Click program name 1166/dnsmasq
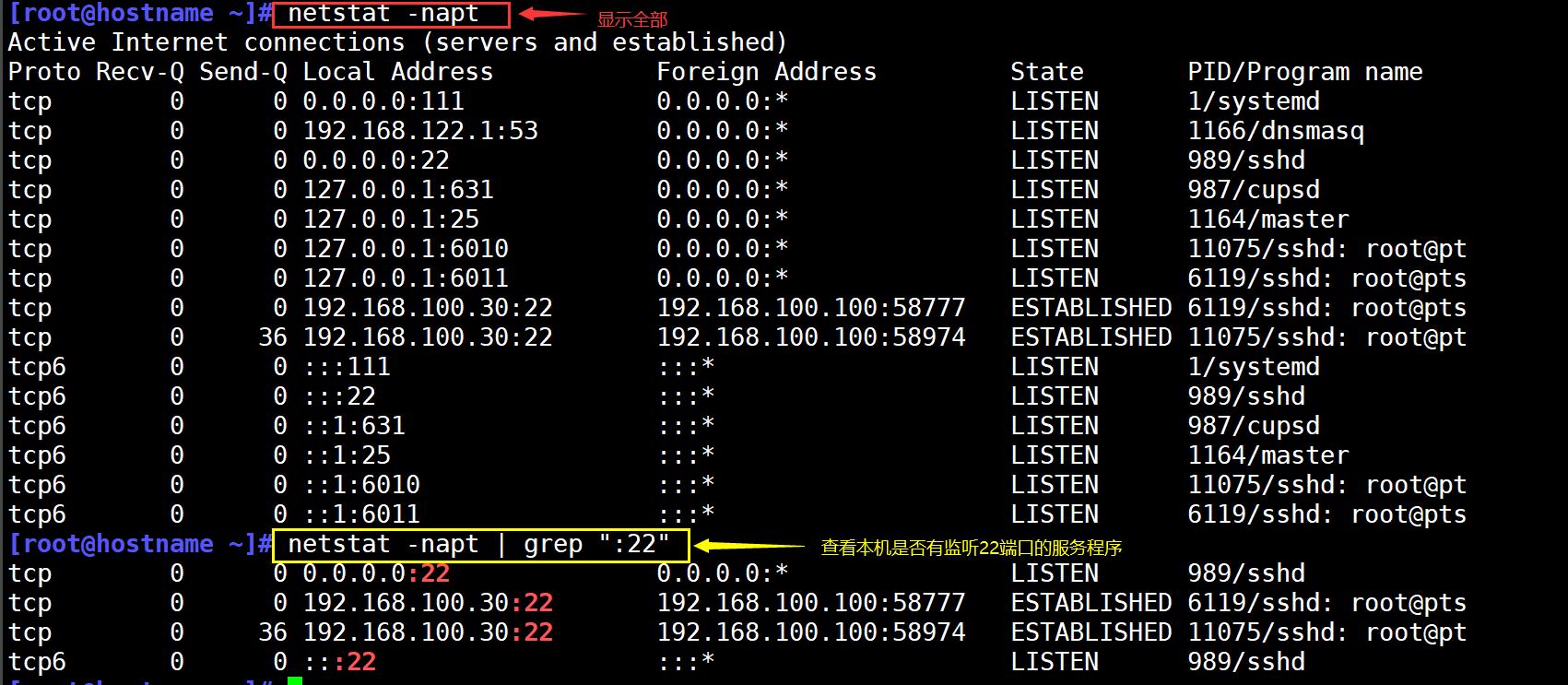1568x685 pixels. coord(1276,131)
